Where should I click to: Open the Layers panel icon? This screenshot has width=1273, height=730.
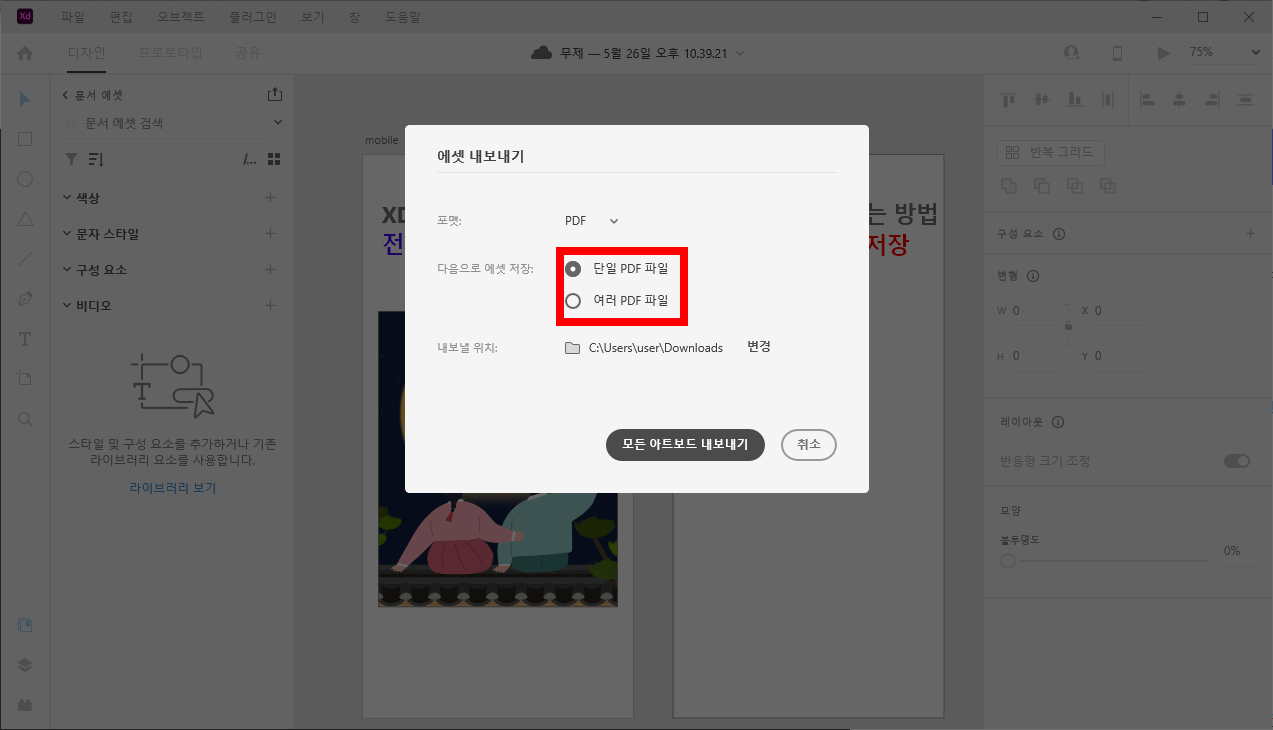point(24,664)
